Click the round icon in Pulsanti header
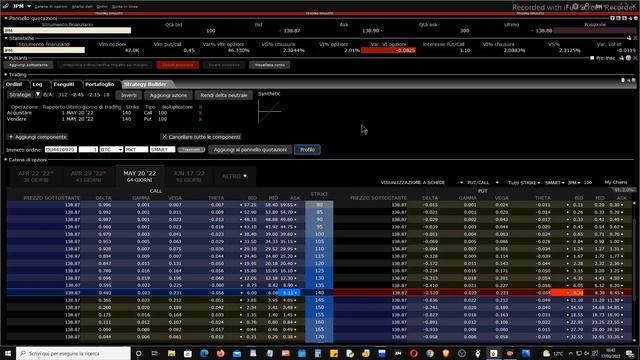 tap(629, 58)
